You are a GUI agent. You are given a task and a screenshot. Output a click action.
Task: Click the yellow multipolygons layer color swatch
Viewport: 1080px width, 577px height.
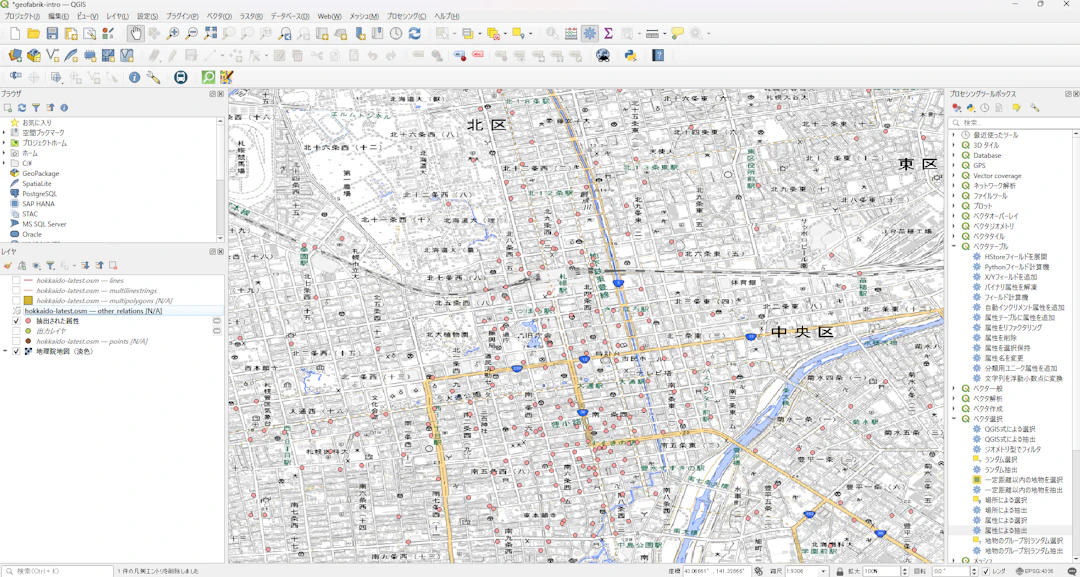(x=28, y=301)
